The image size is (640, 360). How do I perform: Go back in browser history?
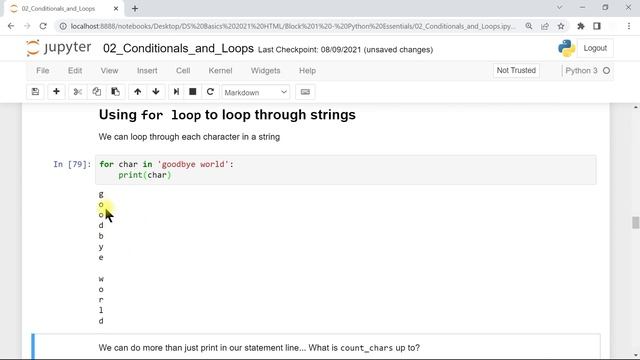pyautogui.click(x=11, y=26)
